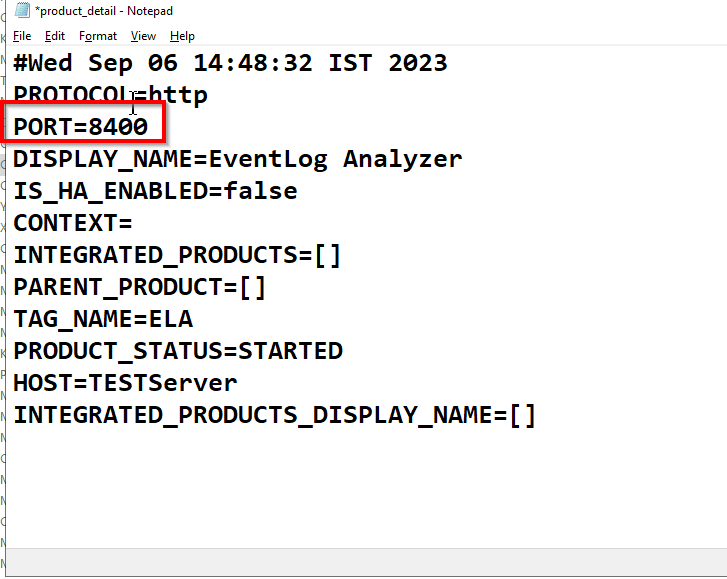Image resolution: width=727 pixels, height=579 pixels.
Task: Place cursor on TAG_NAME=ELA line
Action: [x=103, y=319]
